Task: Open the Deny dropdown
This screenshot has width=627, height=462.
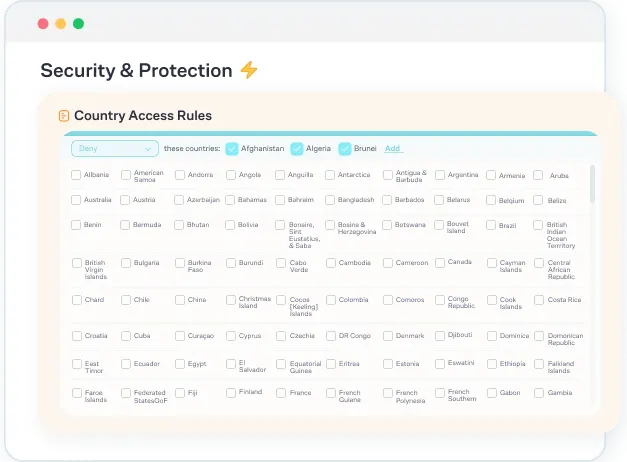Action: (115, 148)
